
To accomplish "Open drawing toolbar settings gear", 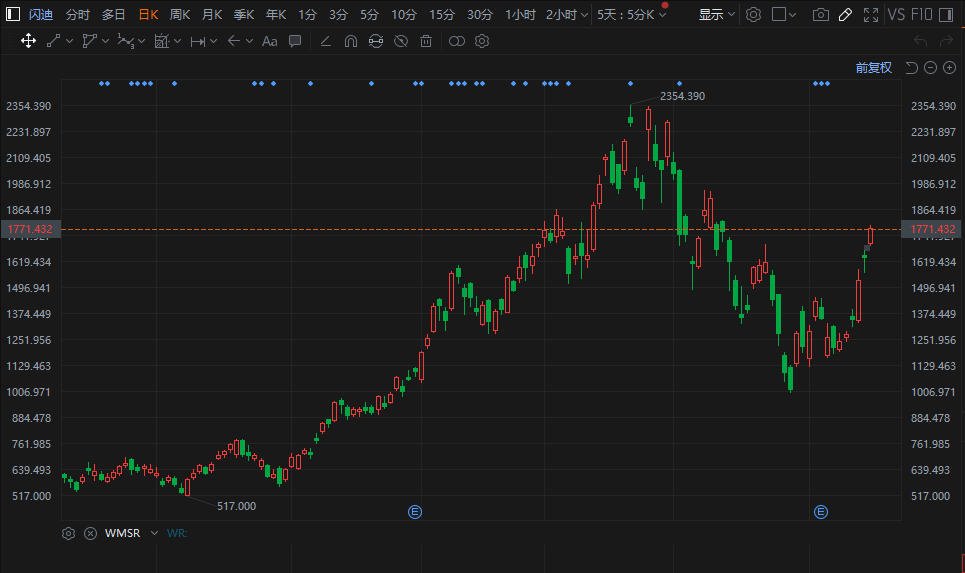I will (482, 41).
